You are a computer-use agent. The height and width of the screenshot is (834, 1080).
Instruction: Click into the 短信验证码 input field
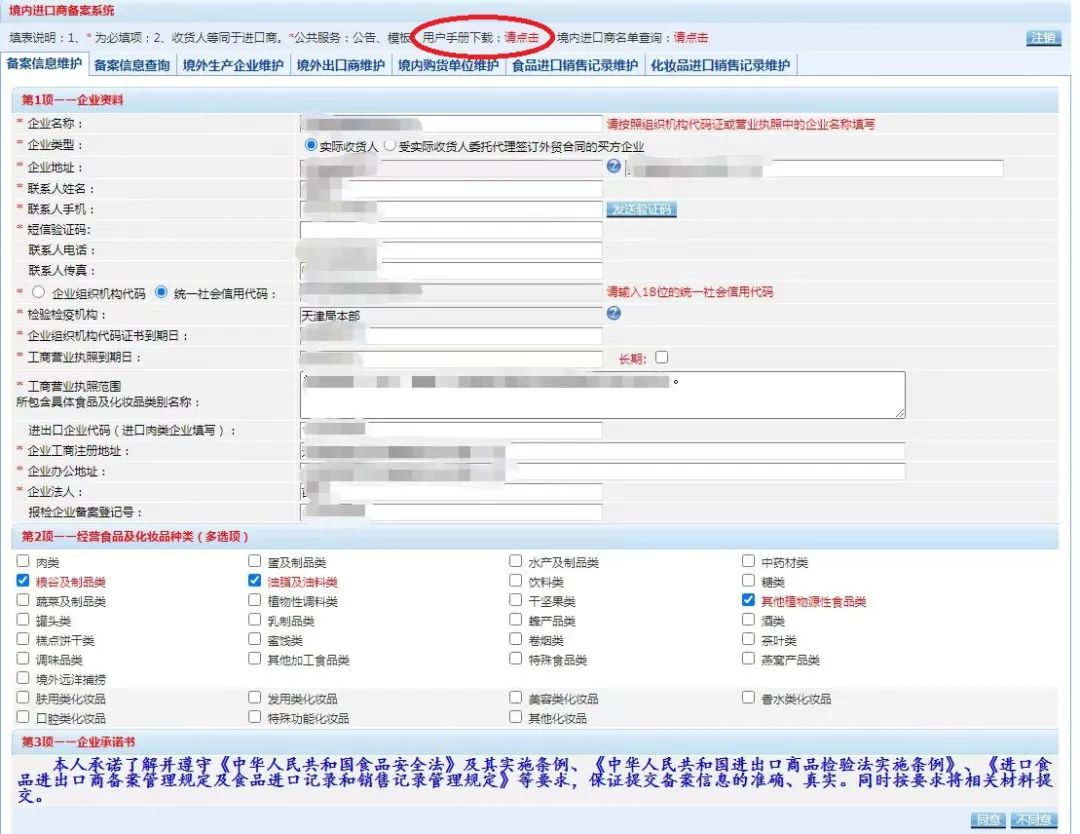click(451, 230)
